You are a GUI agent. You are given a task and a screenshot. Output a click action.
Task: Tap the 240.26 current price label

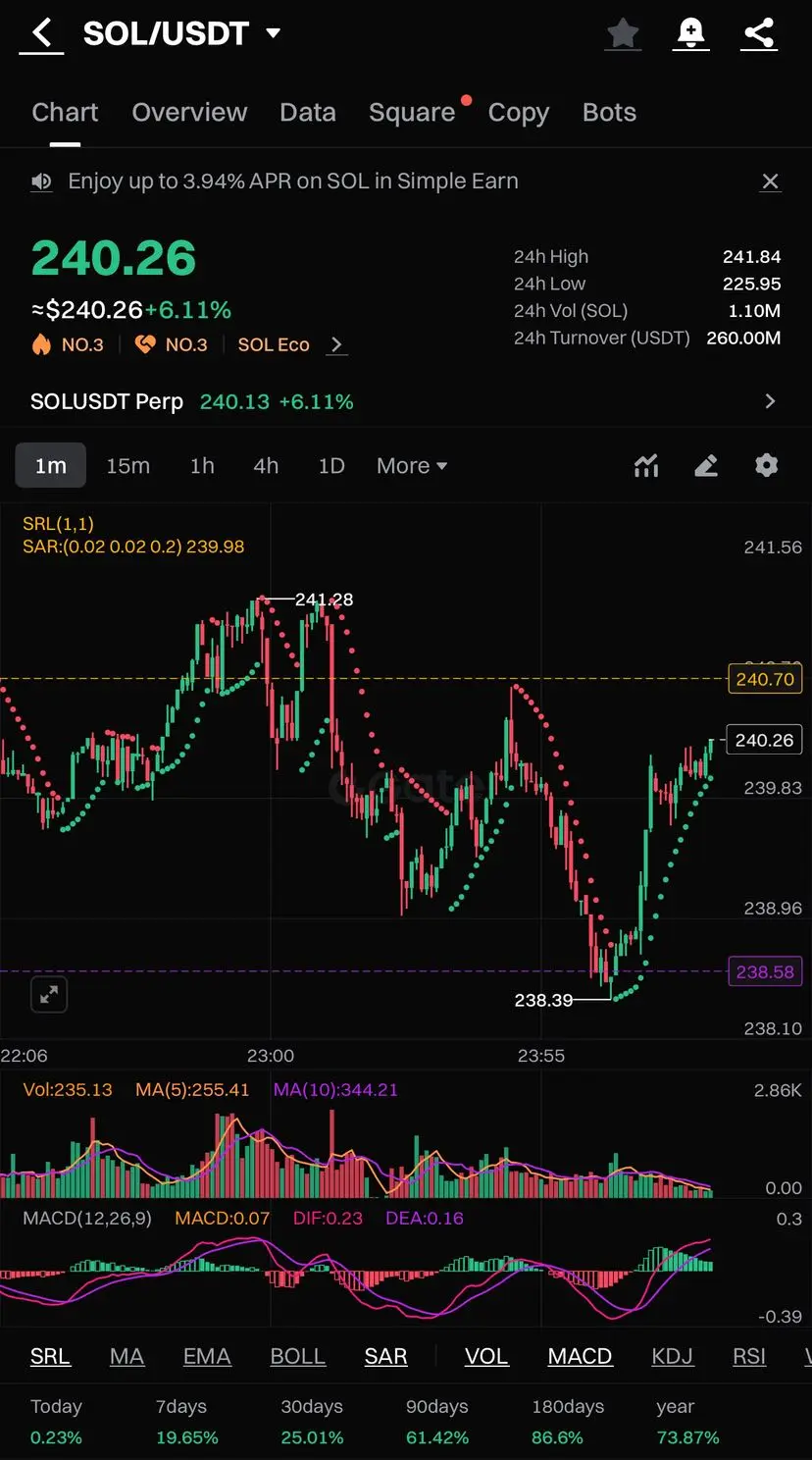click(764, 740)
